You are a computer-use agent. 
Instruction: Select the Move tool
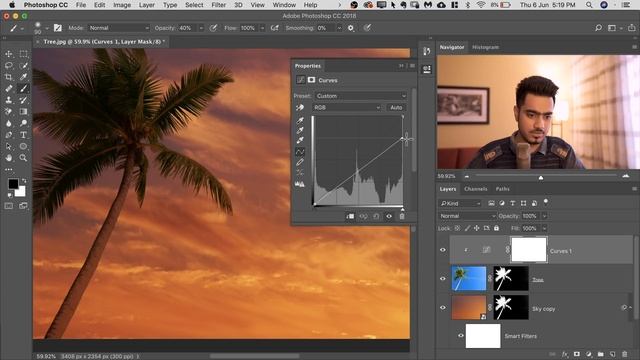9,54
